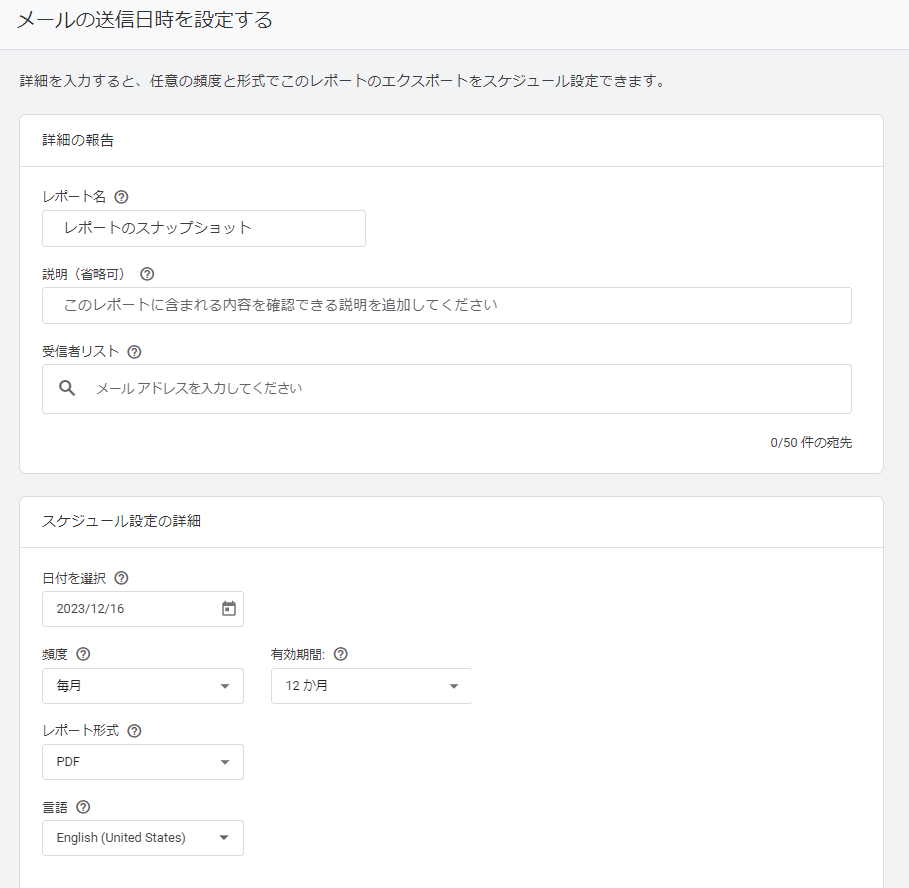
Task: Click help icon next to 説明（省略可）
Action: 147,274
